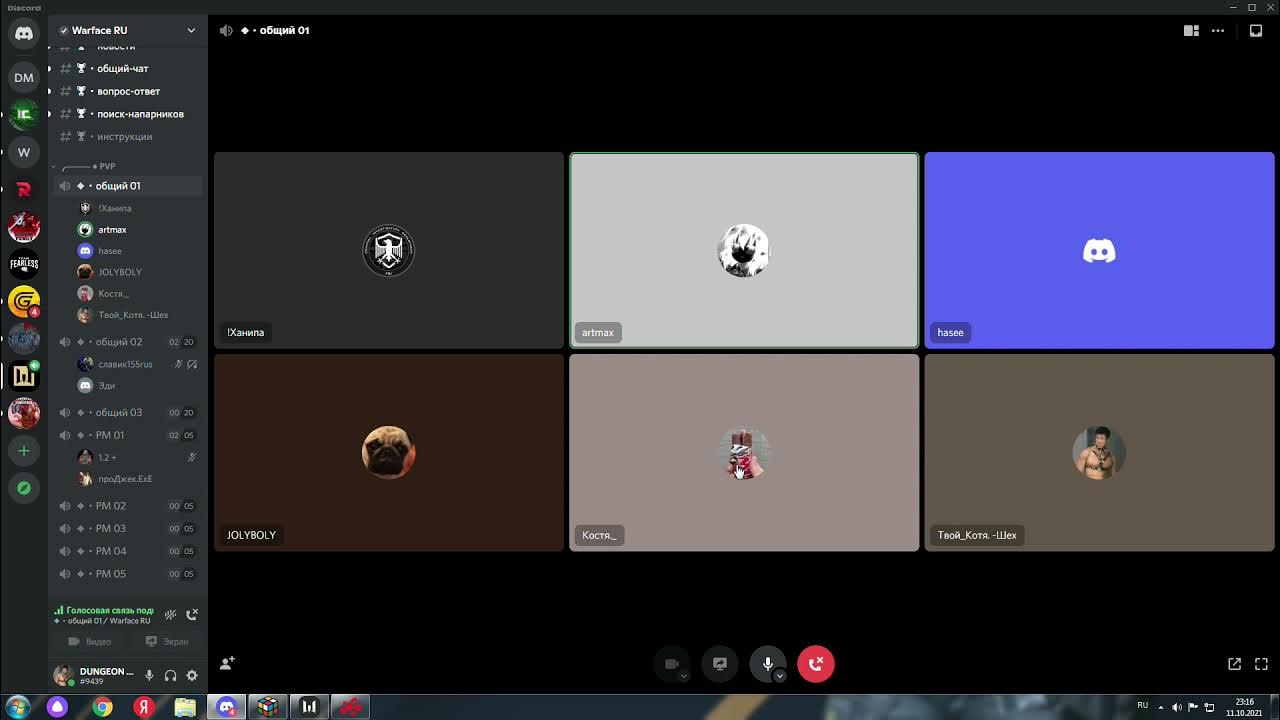Disconnect from call red button
This screenshot has height=720, width=1280.
click(816, 664)
